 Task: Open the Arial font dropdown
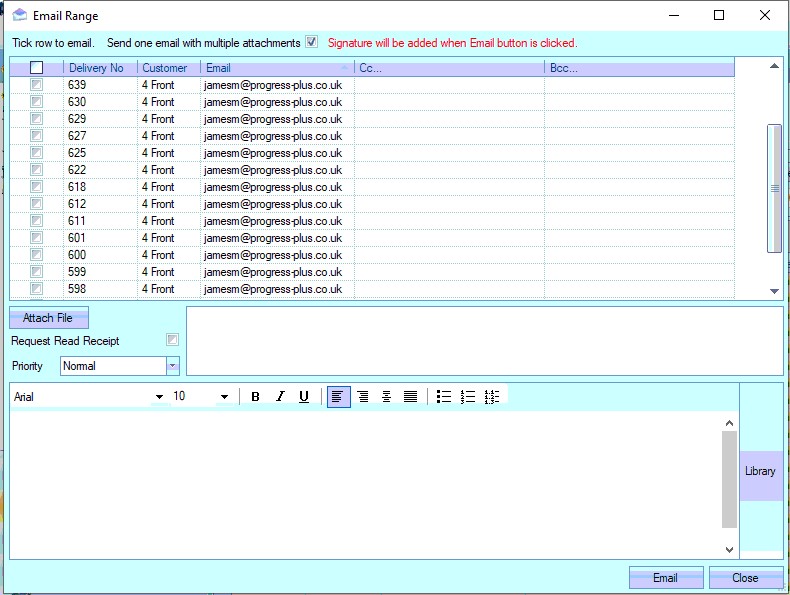click(159, 397)
